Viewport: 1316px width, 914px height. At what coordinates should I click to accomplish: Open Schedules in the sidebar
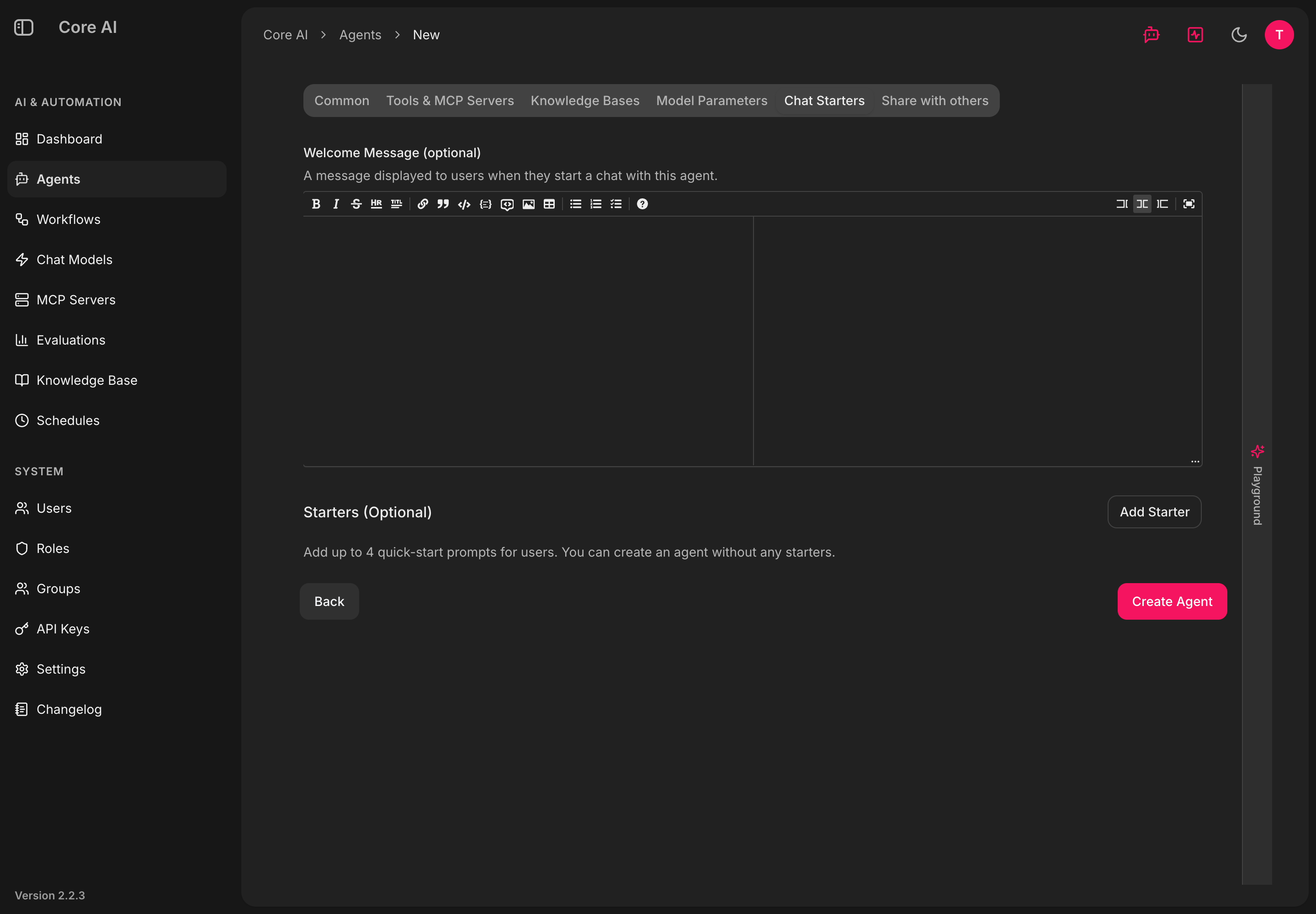(x=117, y=420)
